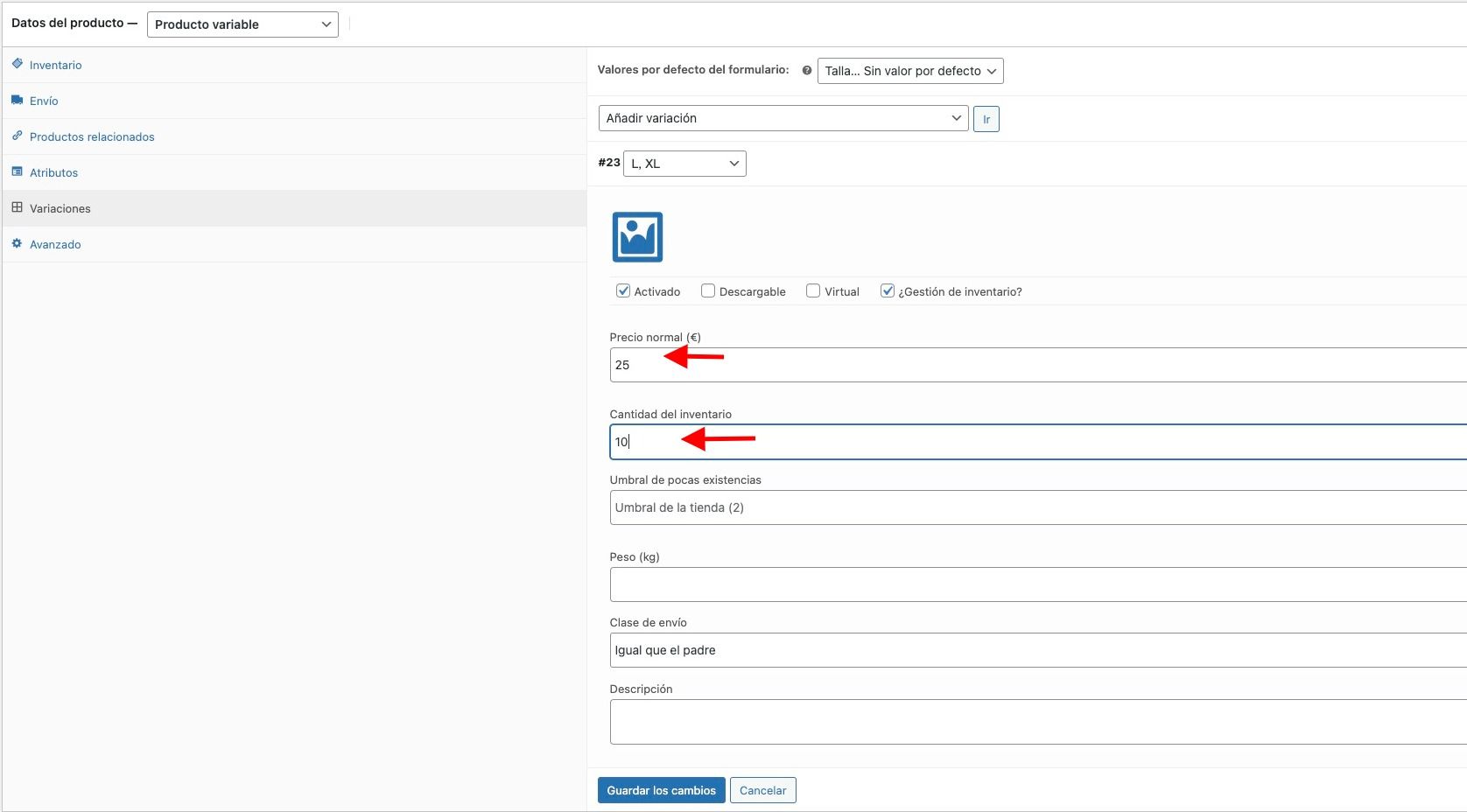
Task: Click Guardar los cambios button
Action: [662, 790]
